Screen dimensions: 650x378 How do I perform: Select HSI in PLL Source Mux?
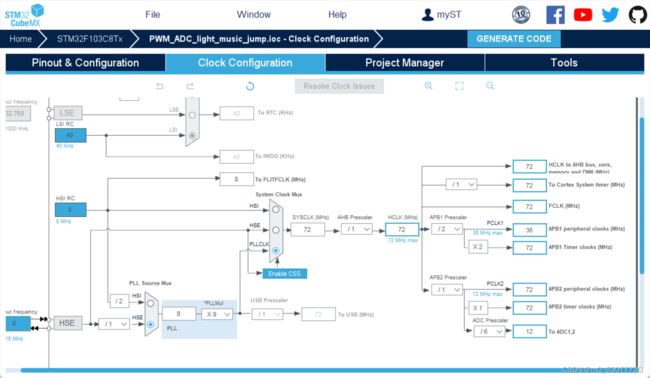(x=150, y=303)
